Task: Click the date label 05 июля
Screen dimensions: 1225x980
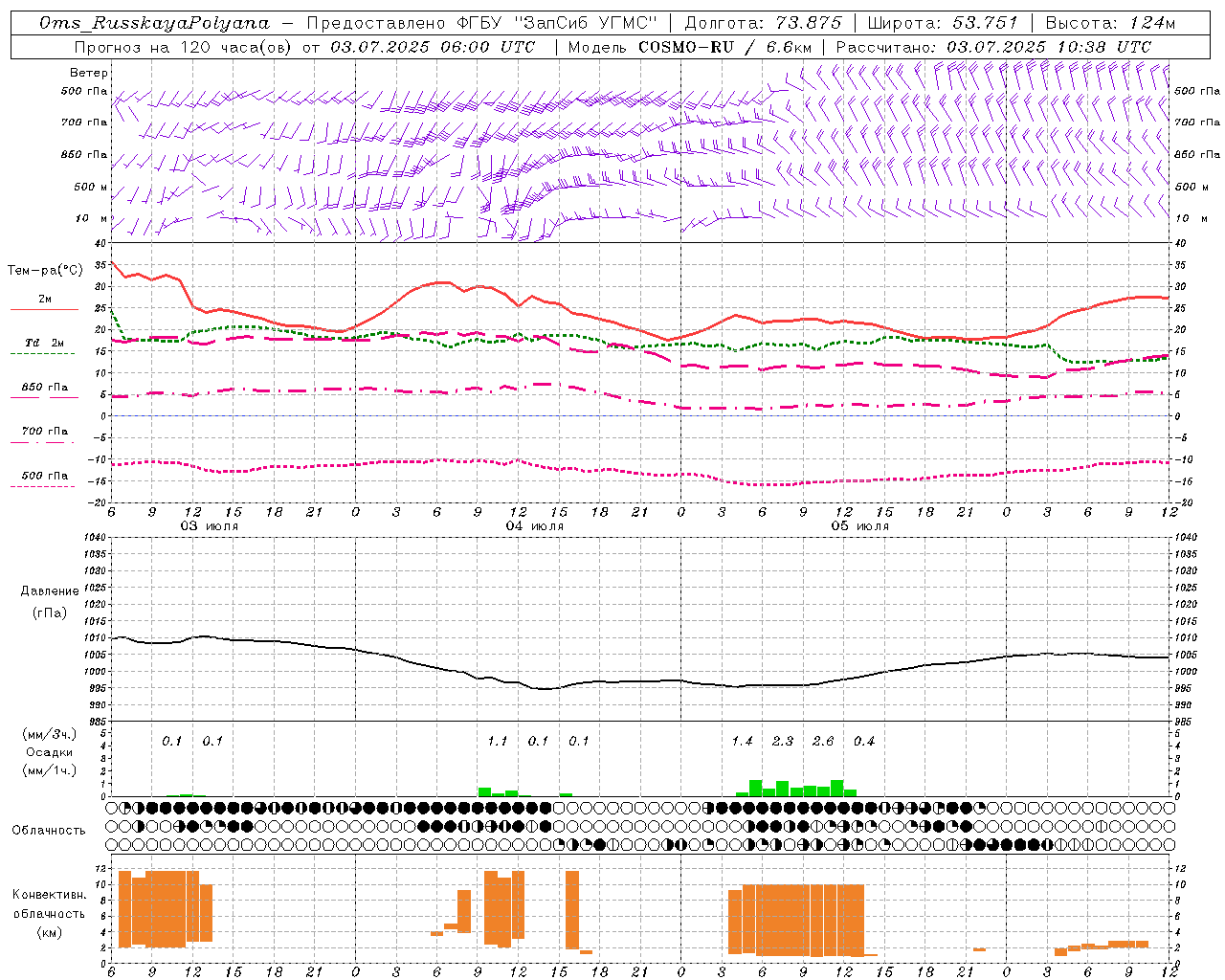Action: point(860,526)
